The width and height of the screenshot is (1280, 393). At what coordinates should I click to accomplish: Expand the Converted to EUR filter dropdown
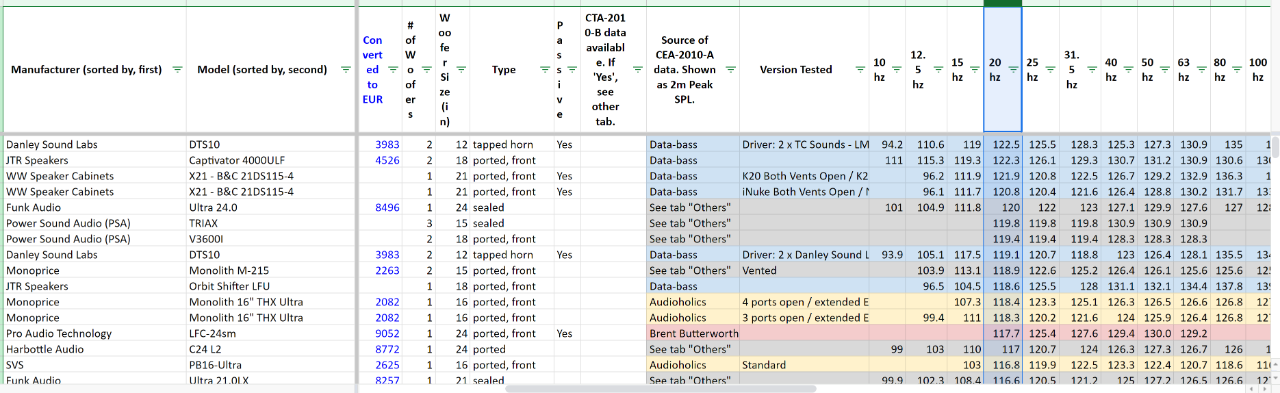[393, 70]
